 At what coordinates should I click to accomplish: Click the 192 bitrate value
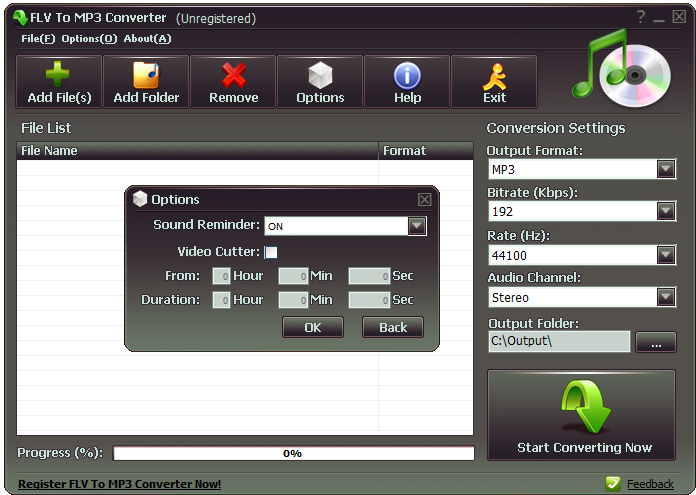tap(502, 212)
